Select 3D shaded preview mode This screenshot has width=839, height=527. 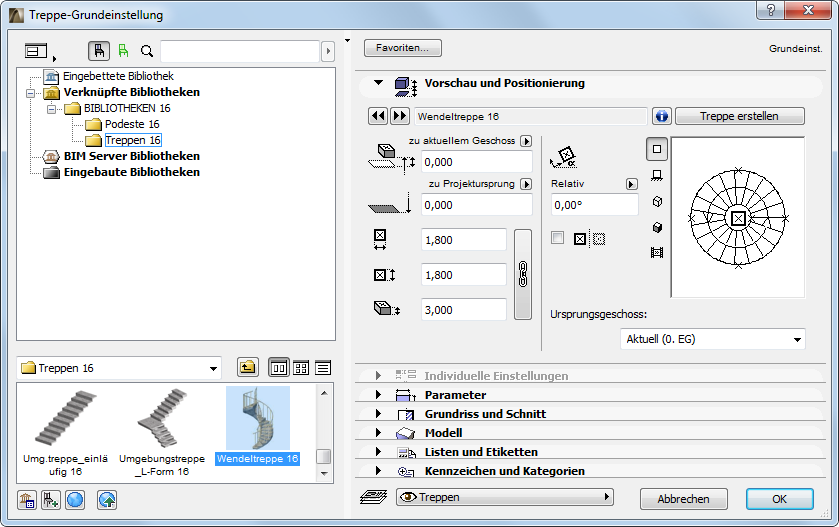658,227
